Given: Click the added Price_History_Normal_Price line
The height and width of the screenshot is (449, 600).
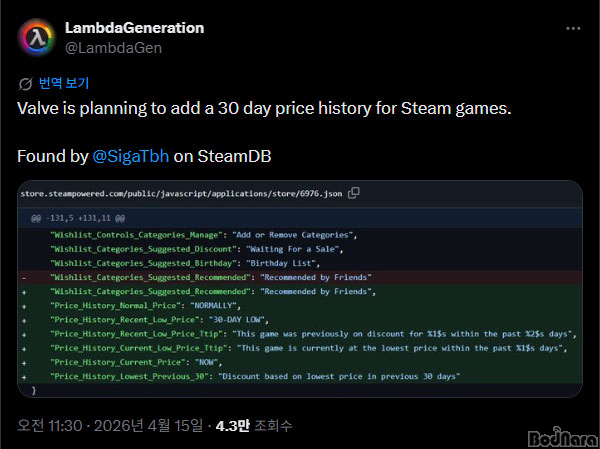Looking at the screenshot, I should pos(150,305).
